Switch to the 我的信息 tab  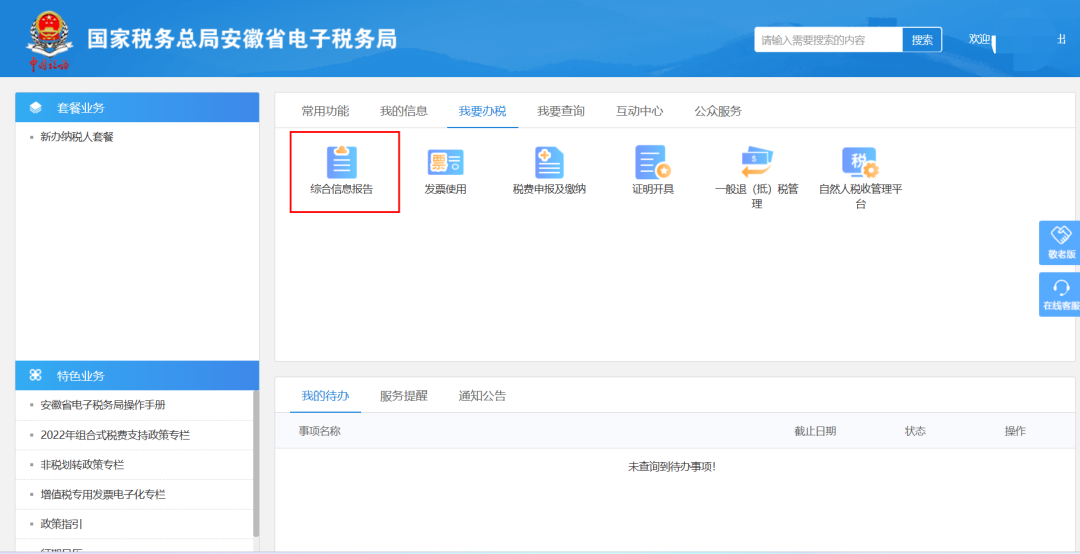(x=404, y=111)
